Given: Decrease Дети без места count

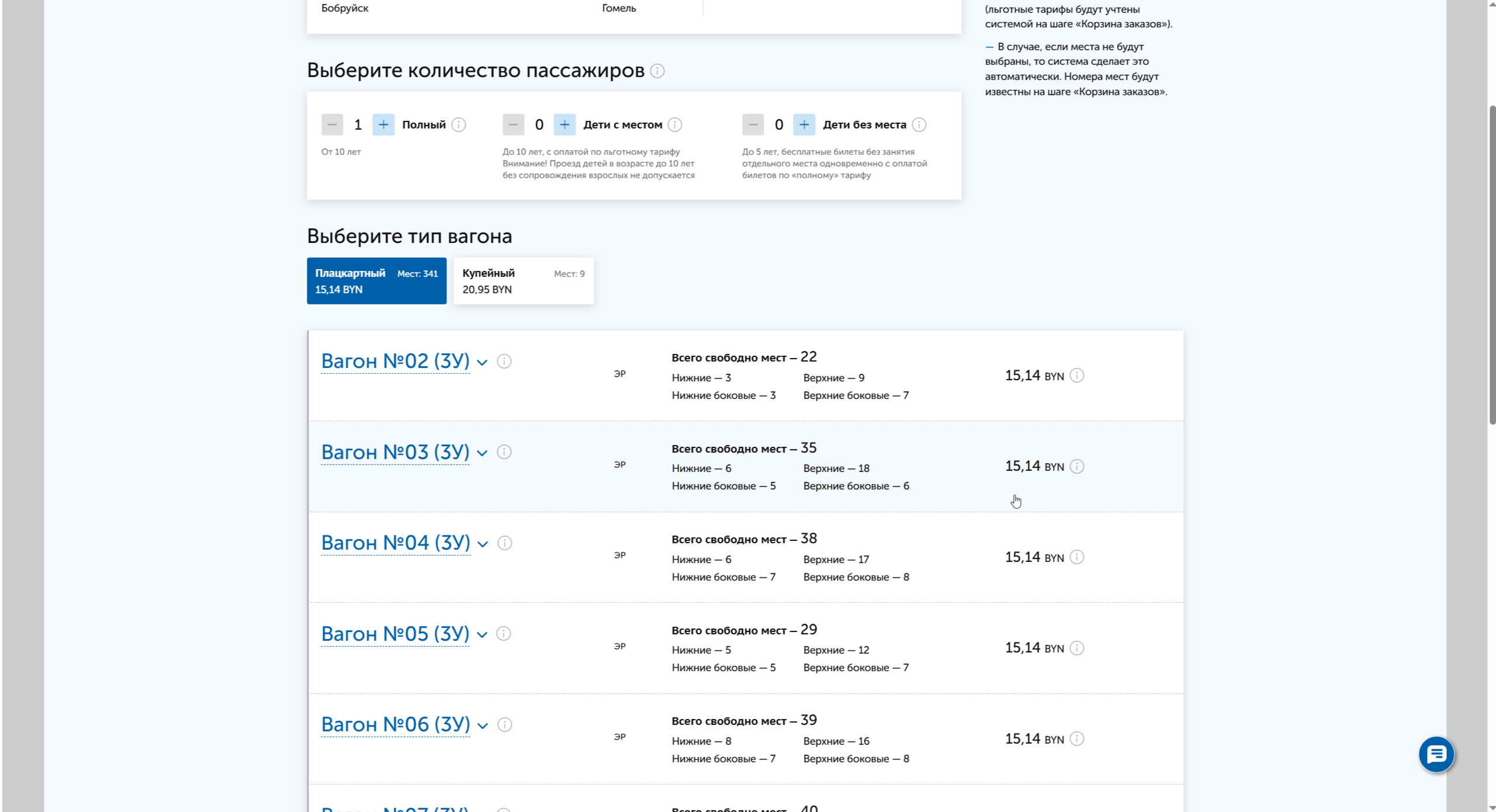Looking at the screenshot, I should click(x=753, y=124).
